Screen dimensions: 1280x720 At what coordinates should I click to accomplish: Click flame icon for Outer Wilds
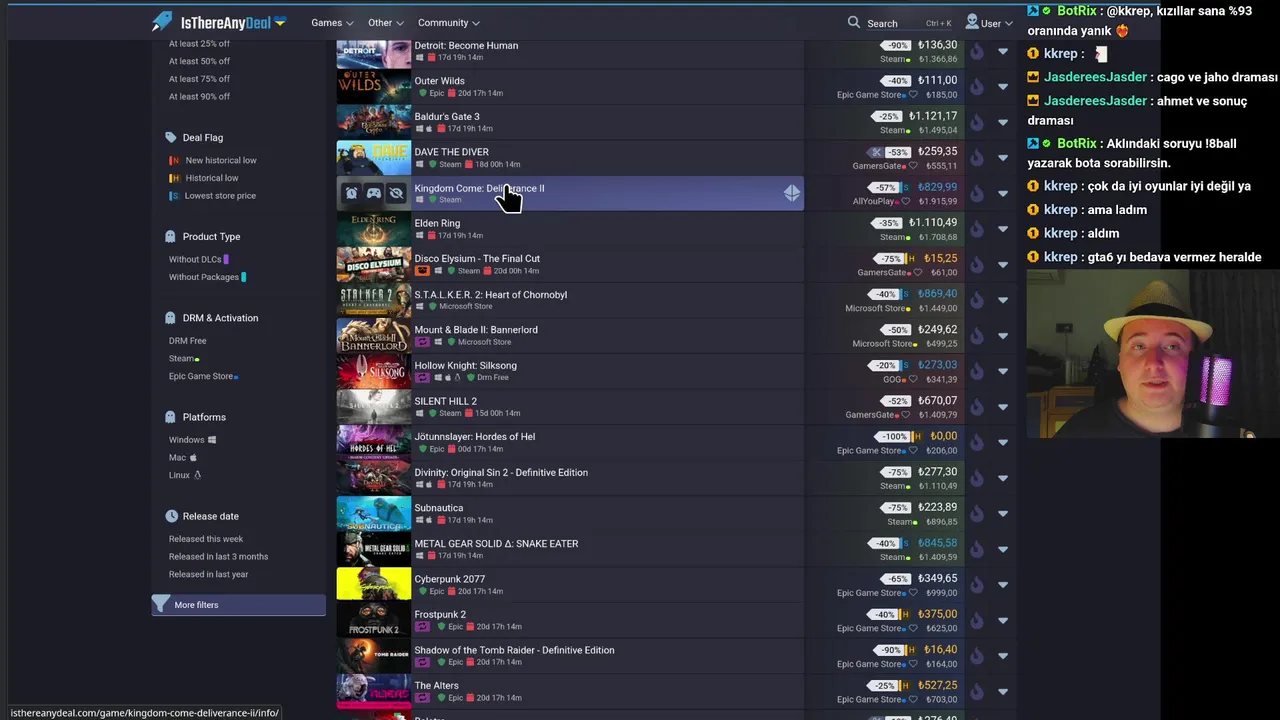coord(976,87)
